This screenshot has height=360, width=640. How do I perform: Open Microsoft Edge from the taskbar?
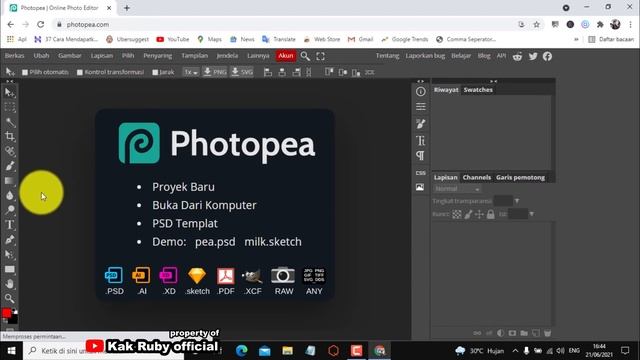tap(242, 351)
